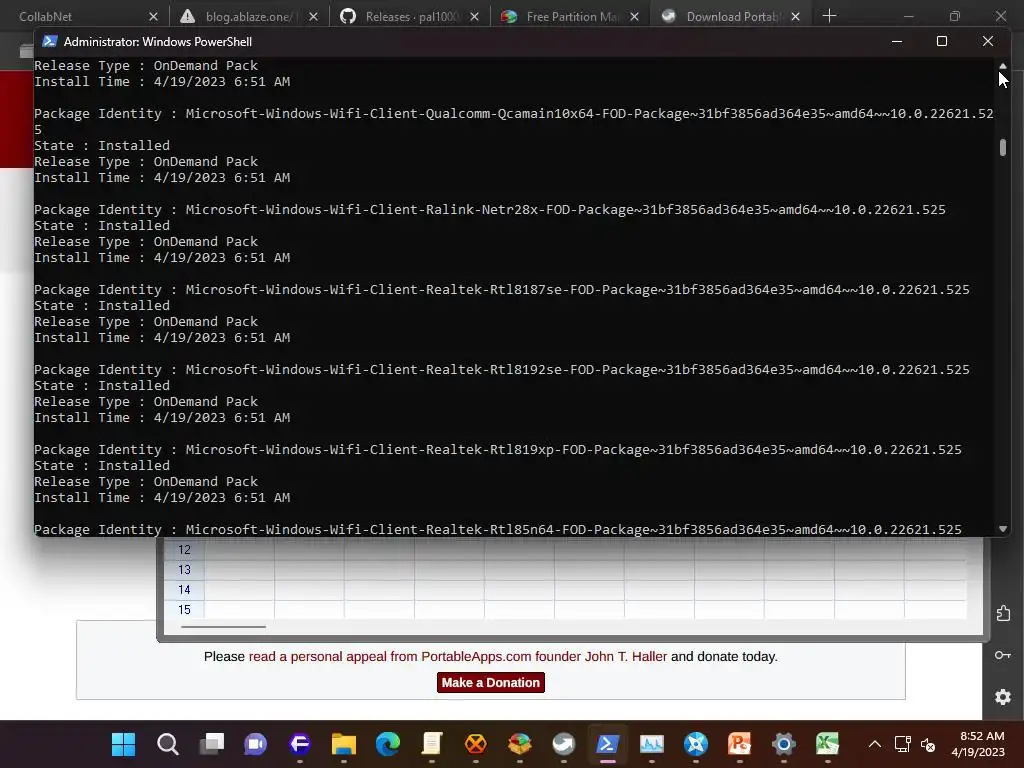This screenshot has width=1024, height=768.
Task: Open the blue circular X app on taskbar
Action: 696,744
